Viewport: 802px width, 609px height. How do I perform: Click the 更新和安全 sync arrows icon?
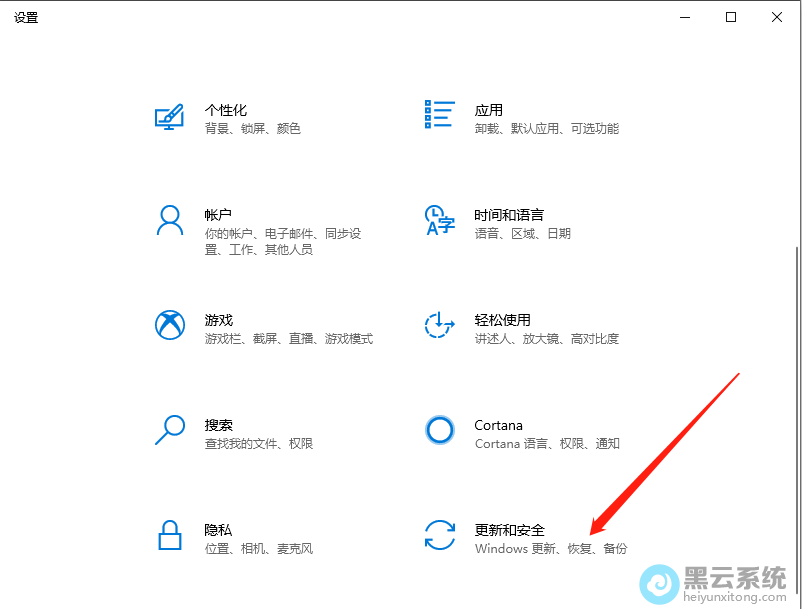click(x=440, y=535)
